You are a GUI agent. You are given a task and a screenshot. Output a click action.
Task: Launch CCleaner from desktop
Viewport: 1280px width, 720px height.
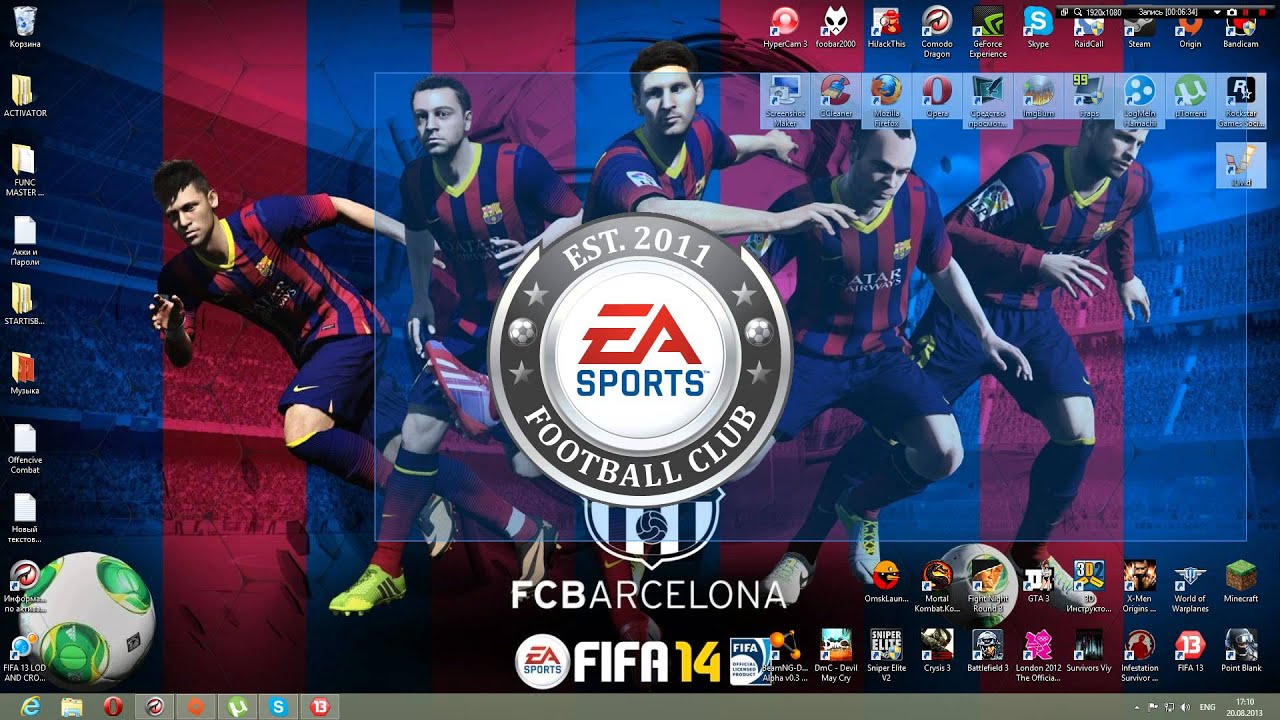click(836, 97)
